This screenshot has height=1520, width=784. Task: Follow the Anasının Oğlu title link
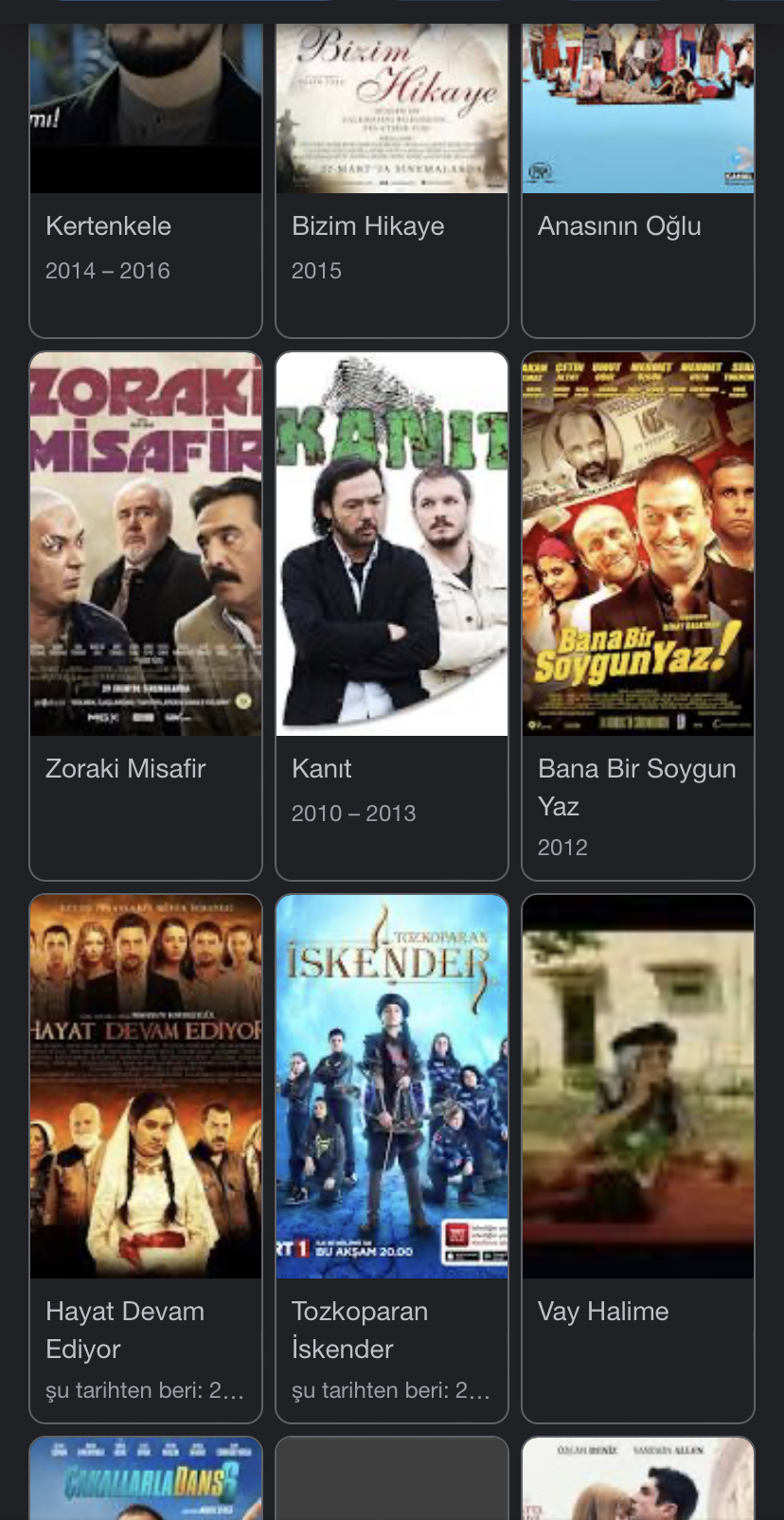pos(620,226)
